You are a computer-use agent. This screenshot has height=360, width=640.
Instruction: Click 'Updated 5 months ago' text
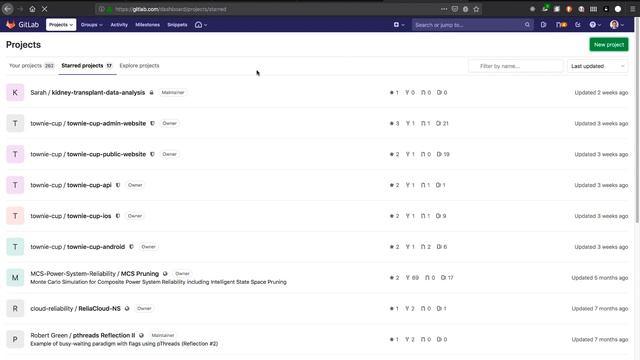600,278
